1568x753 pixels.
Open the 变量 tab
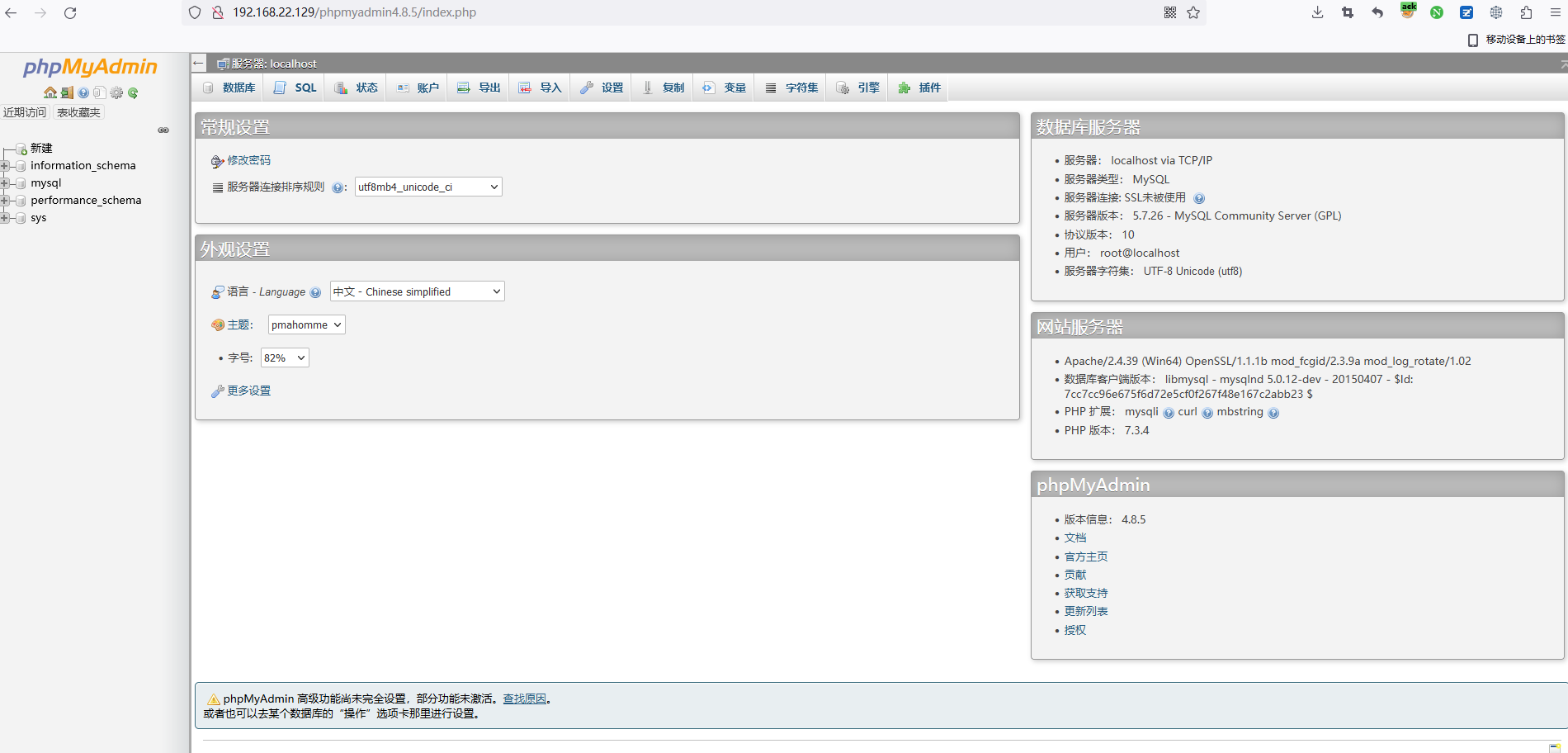(x=724, y=88)
